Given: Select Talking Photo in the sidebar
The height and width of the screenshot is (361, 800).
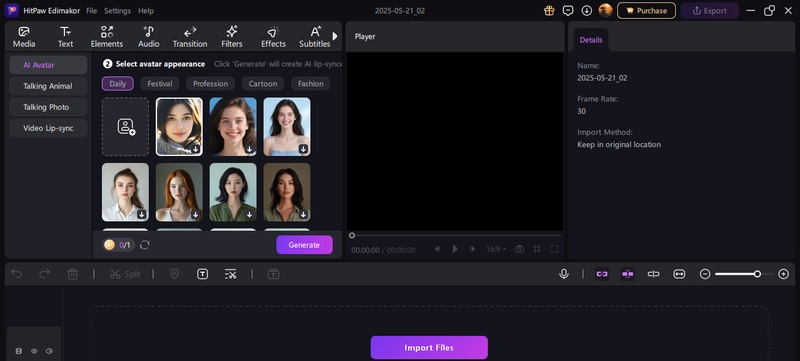Looking at the screenshot, I should (48, 107).
